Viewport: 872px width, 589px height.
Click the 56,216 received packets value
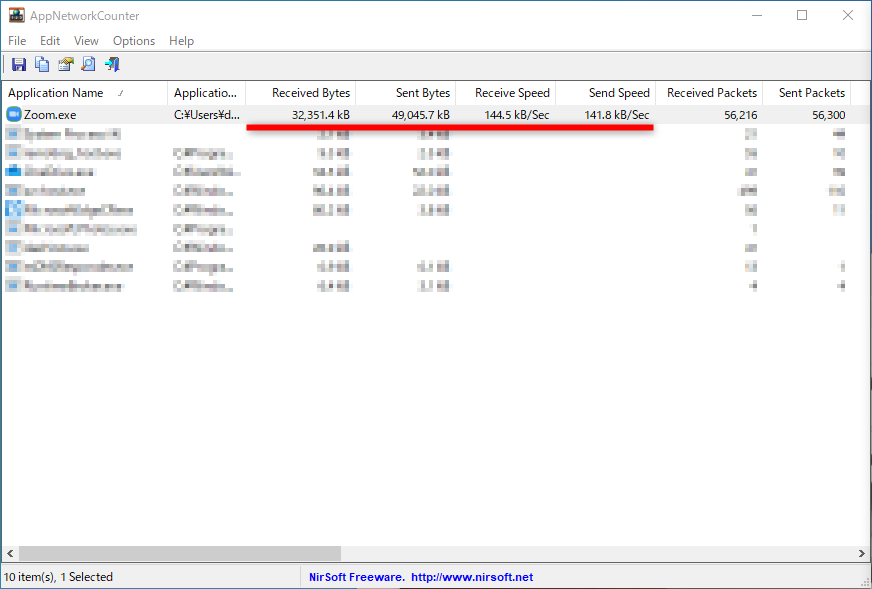[741, 115]
